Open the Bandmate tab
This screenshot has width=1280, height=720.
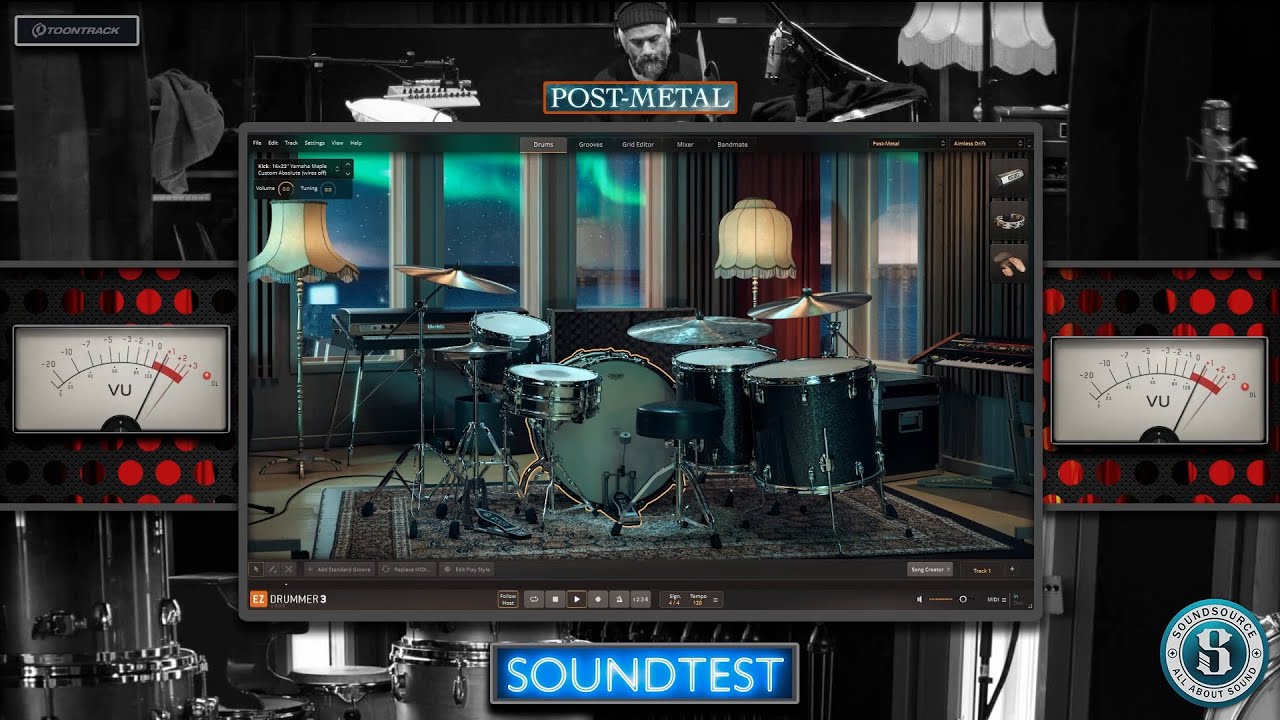(x=732, y=144)
